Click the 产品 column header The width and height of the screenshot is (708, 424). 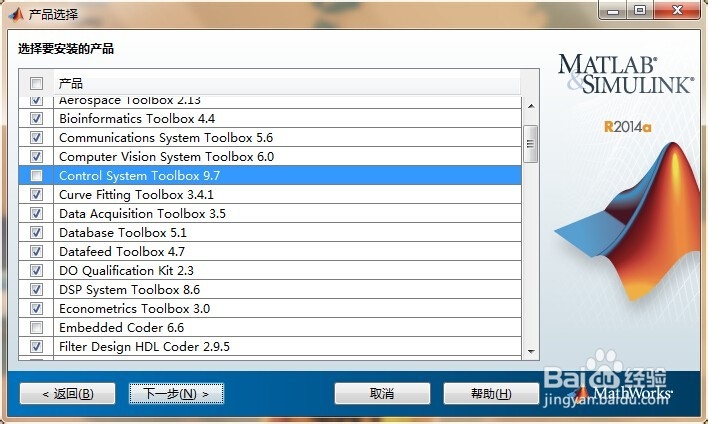pos(287,84)
